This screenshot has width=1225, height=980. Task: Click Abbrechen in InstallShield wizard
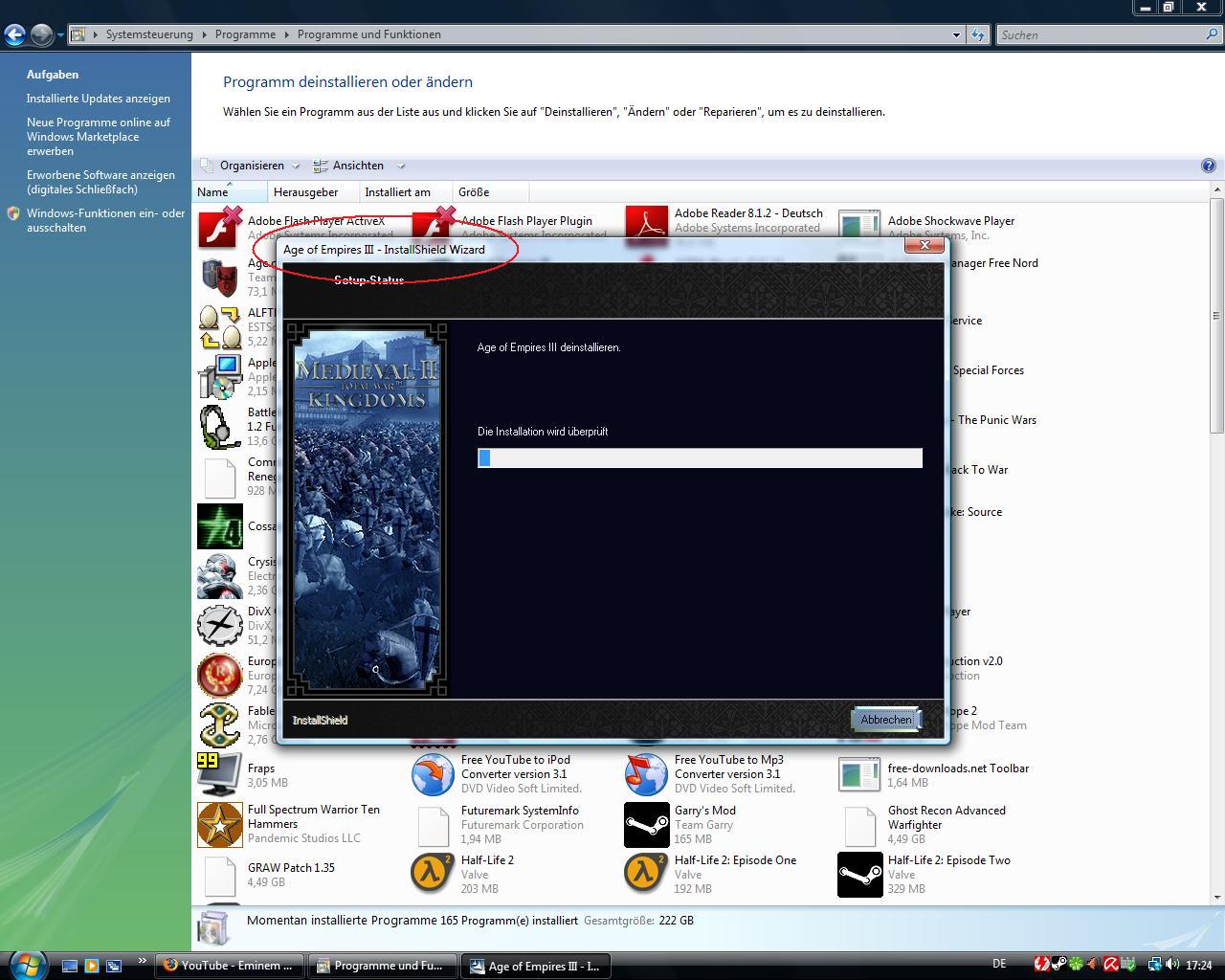coord(885,720)
